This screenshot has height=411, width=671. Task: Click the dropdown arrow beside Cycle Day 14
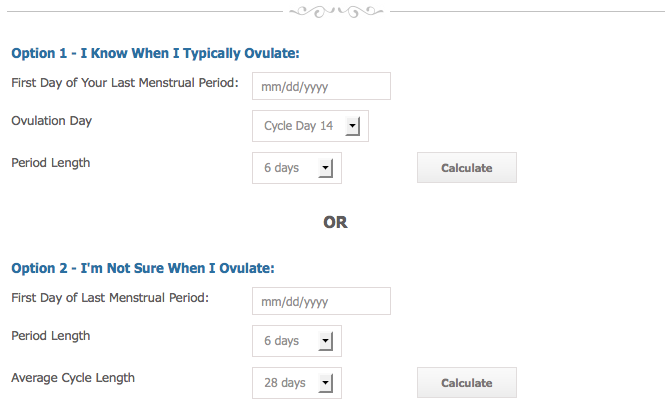pos(353,126)
